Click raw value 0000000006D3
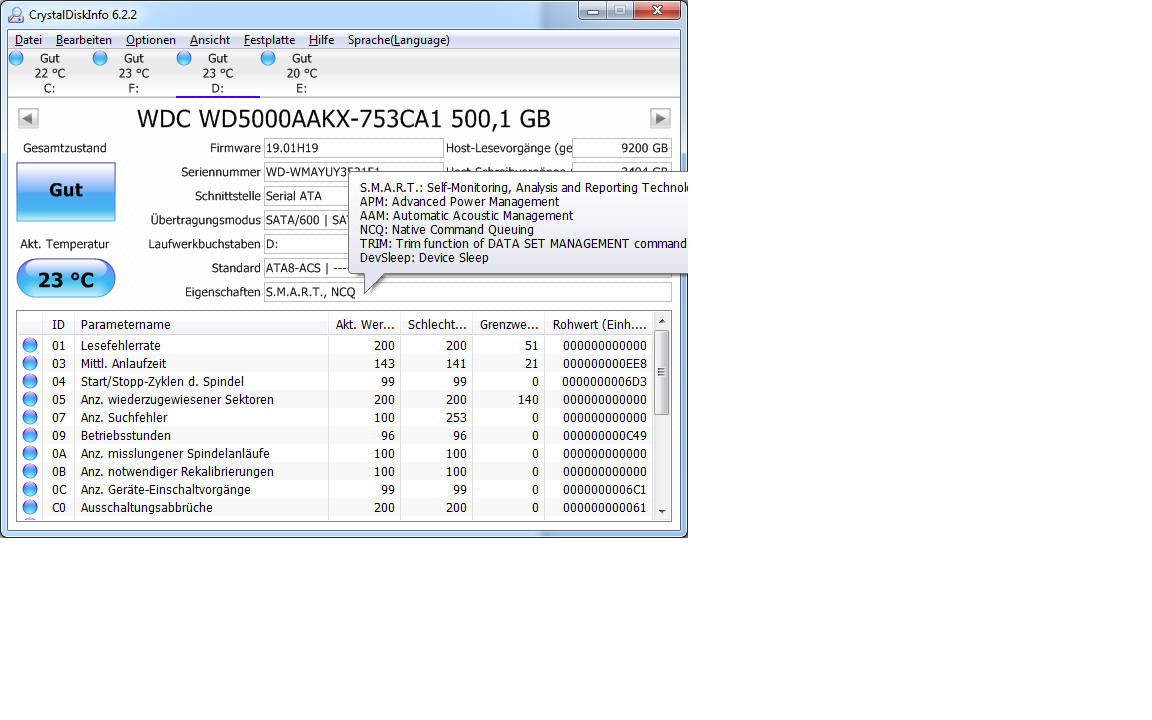 [605, 381]
